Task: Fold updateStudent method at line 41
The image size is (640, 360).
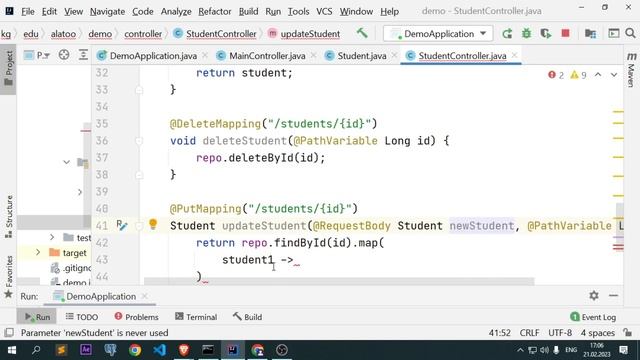Action: click(139, 226)
